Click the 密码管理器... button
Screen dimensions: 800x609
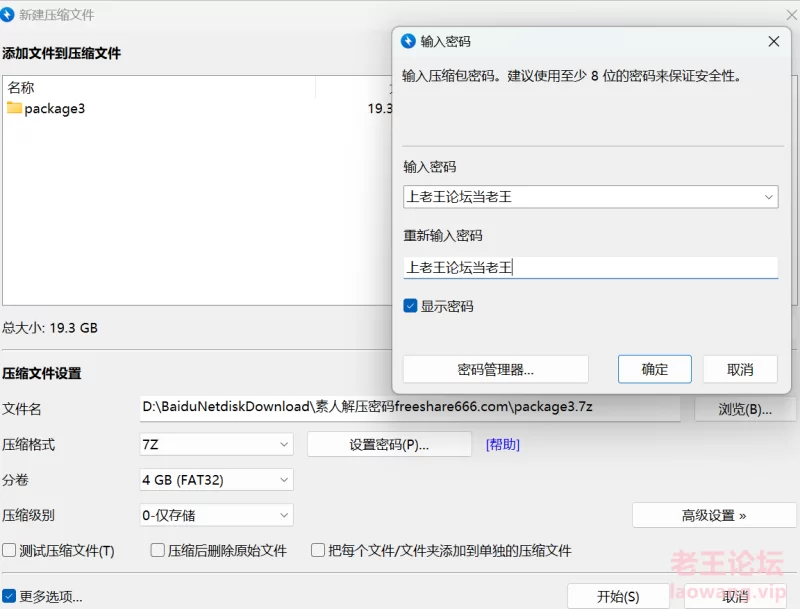495,369
